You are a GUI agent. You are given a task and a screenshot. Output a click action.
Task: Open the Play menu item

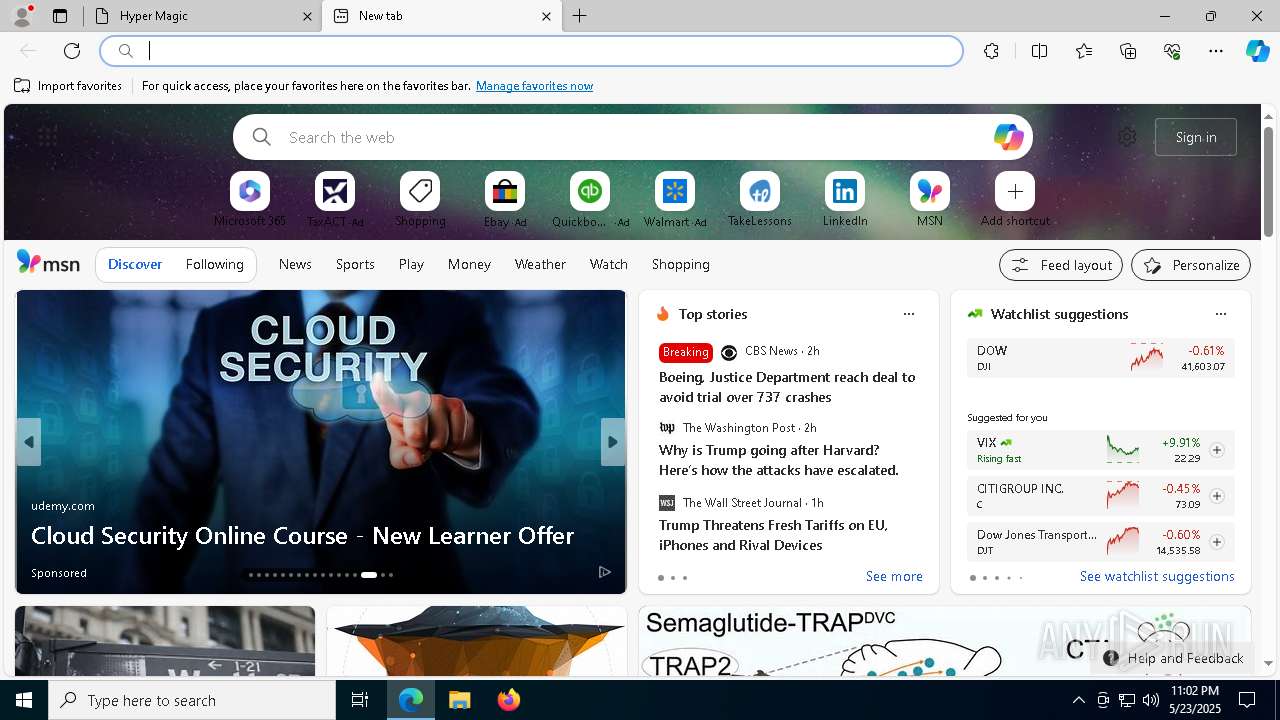coord(411,264)
